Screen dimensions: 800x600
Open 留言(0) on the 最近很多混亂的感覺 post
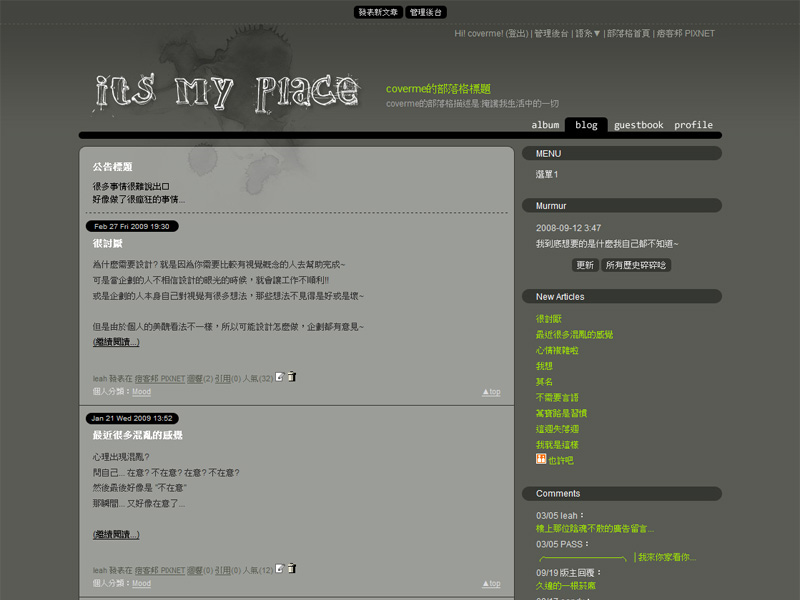tap(199, 570)
